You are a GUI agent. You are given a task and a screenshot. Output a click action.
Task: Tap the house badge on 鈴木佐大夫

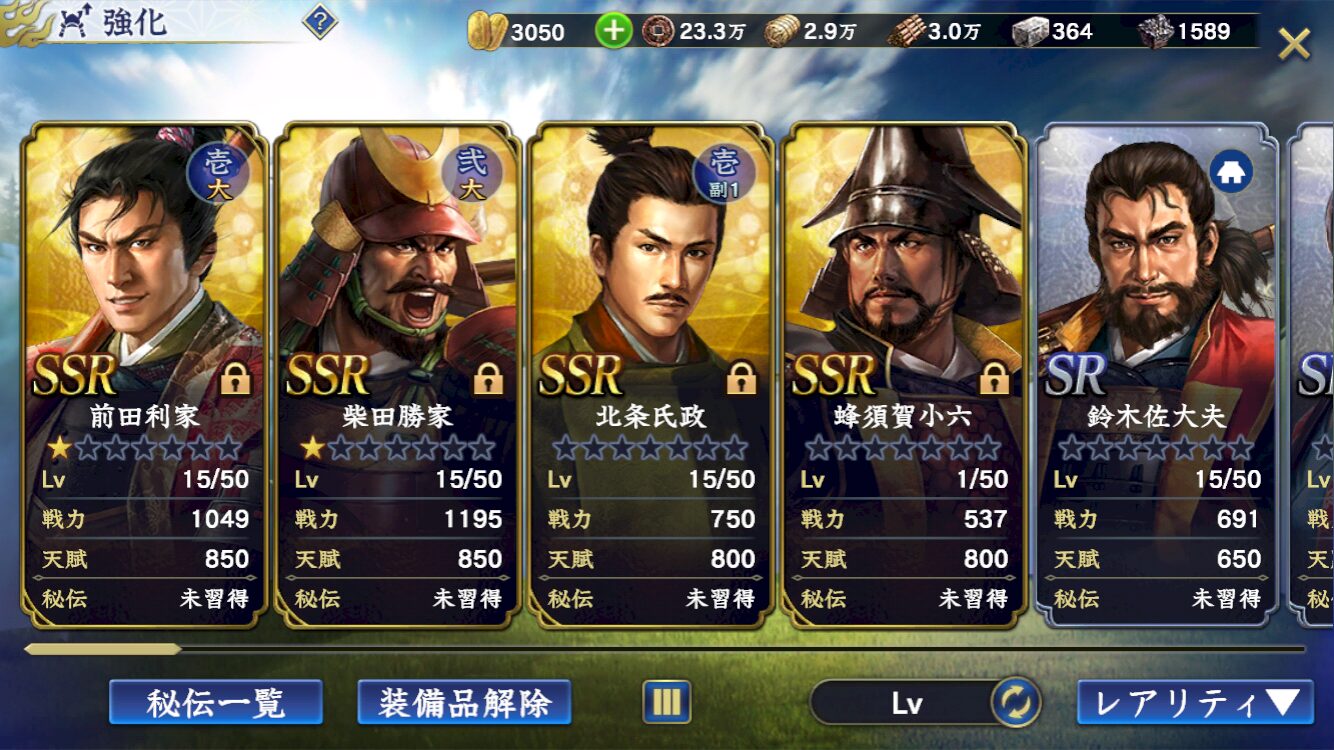click(x=1231, y=173)
